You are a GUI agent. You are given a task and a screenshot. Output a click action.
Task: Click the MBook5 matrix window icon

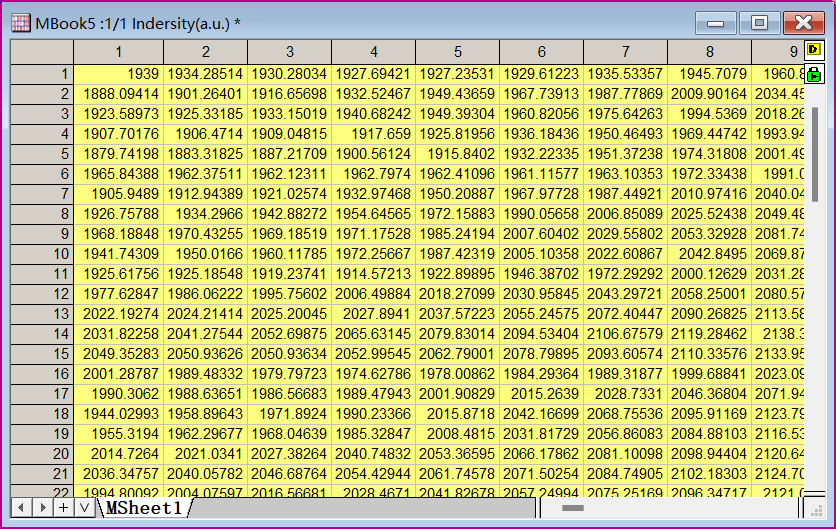21,22
